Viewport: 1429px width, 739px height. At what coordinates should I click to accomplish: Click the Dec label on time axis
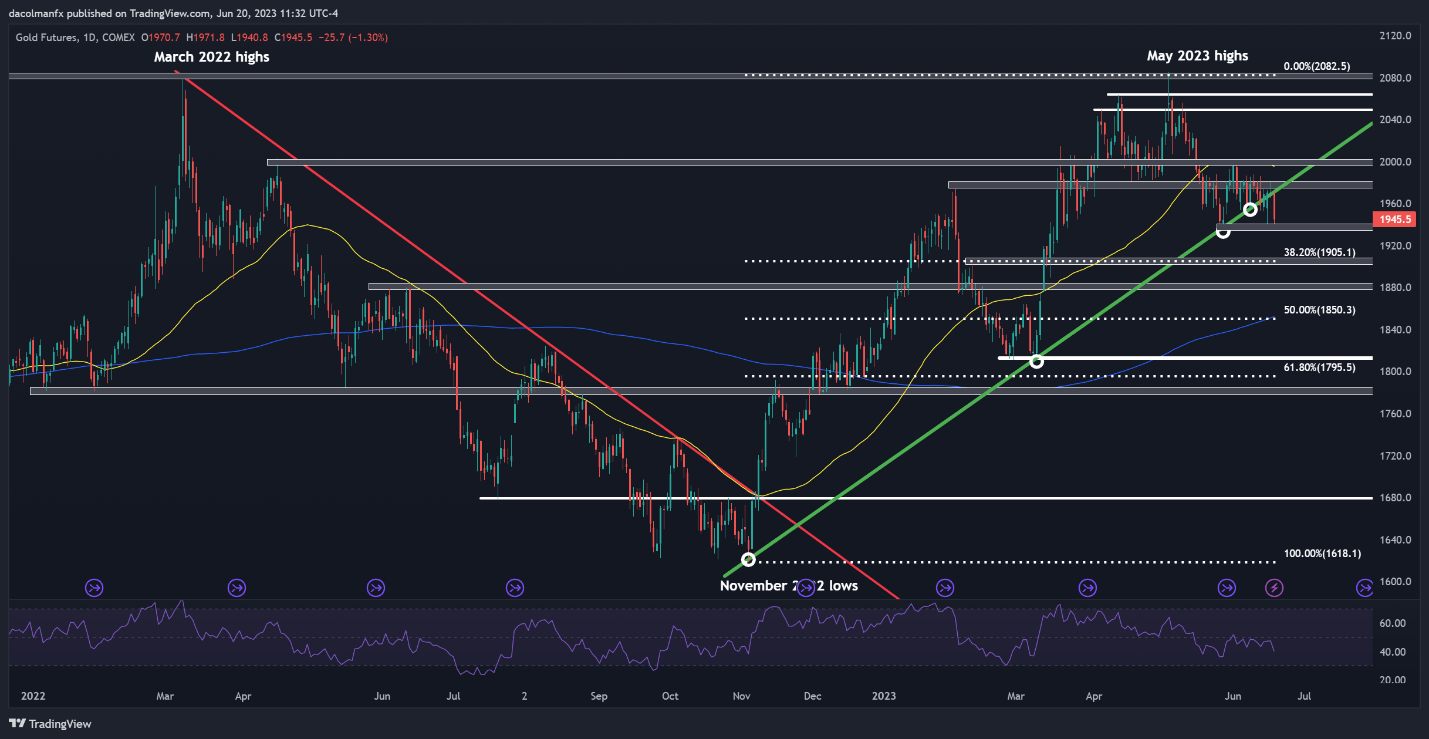coord(812,694)
